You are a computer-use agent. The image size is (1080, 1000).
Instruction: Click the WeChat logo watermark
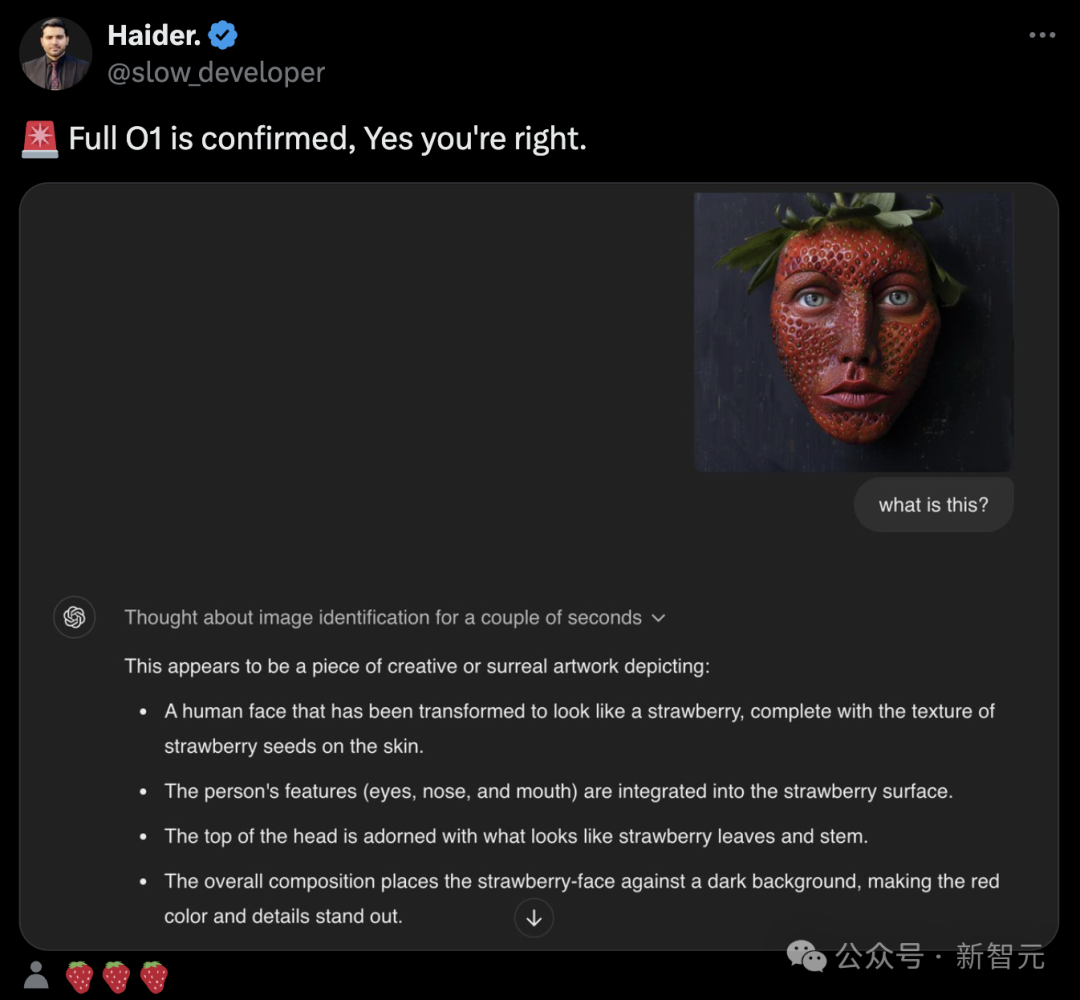(807, 956)
